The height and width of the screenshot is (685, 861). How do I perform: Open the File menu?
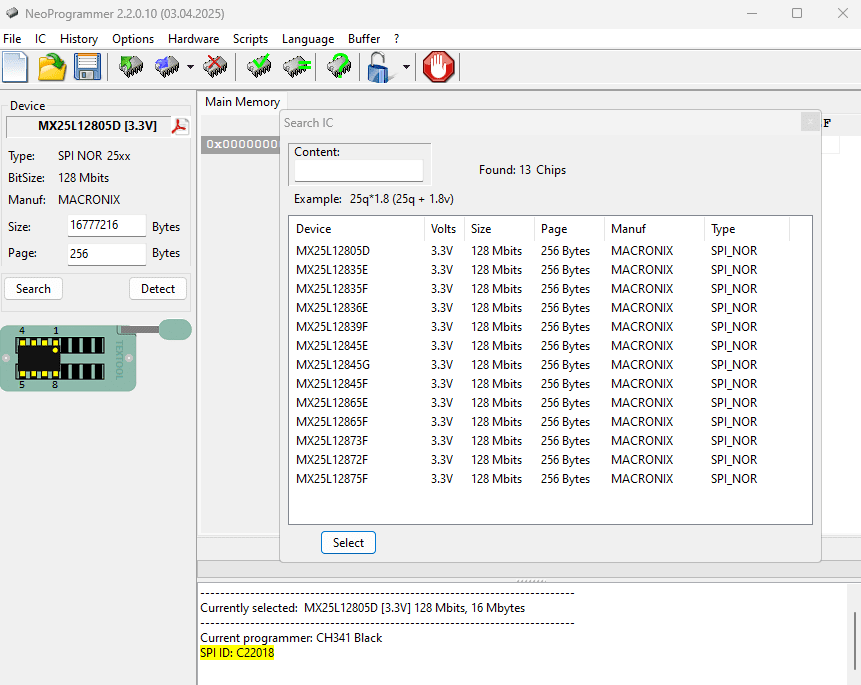coord(12,39)
